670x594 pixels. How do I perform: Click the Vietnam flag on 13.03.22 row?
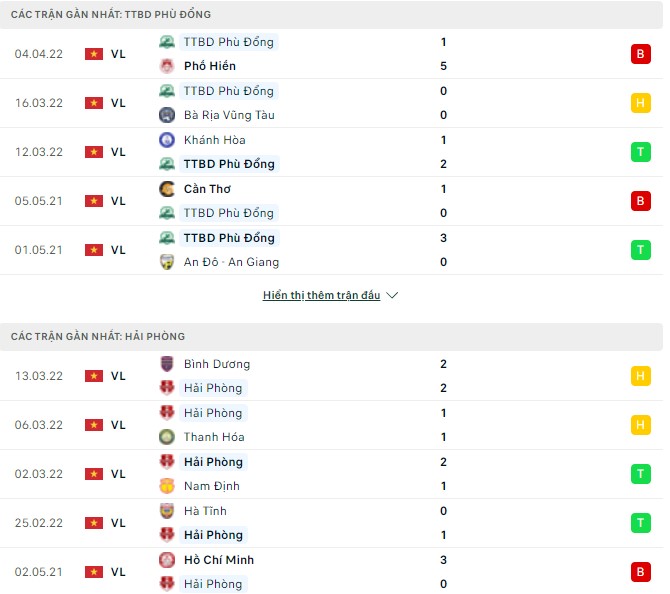pos(94,376)
